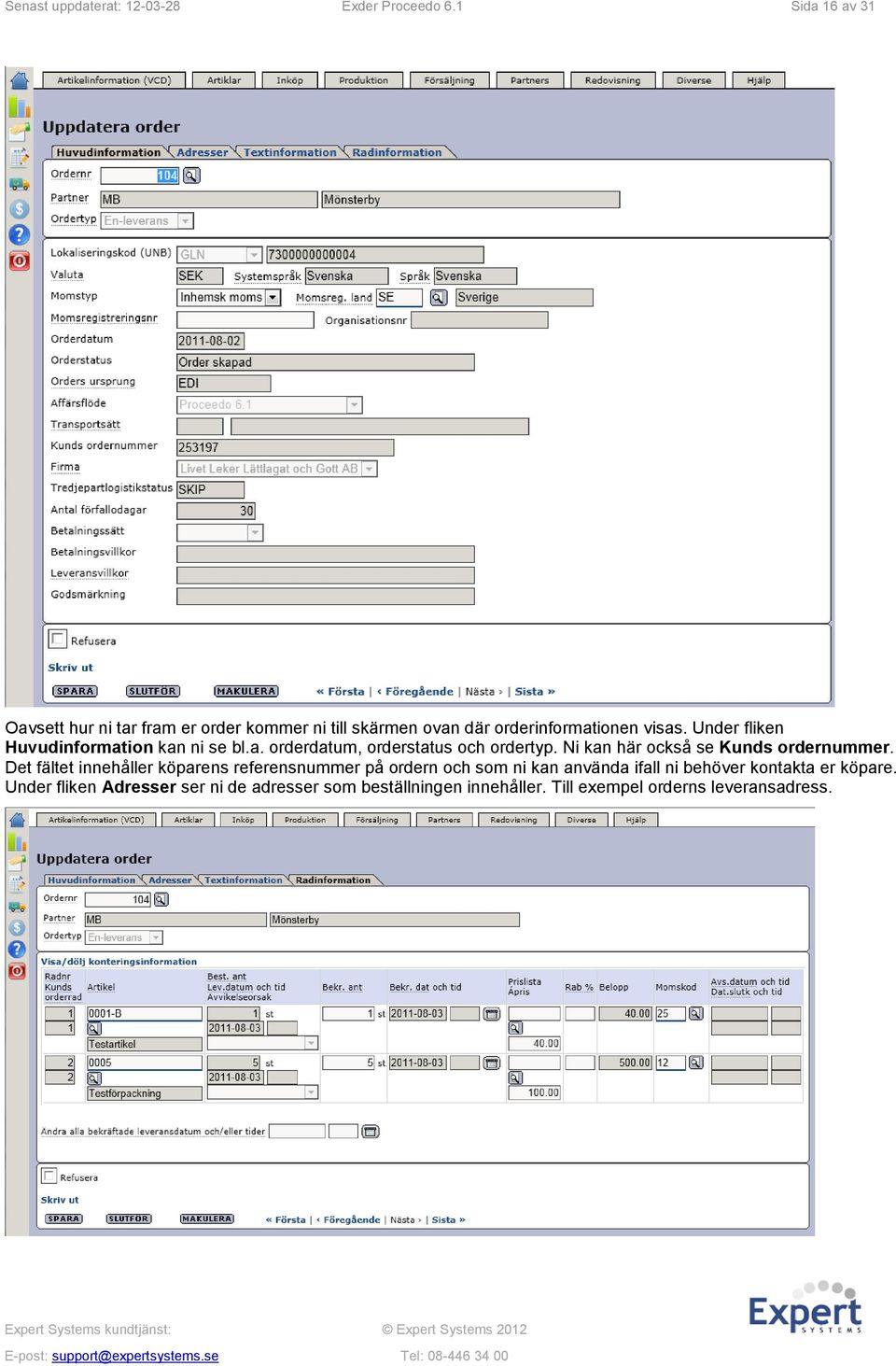Open the Inköp menu in Huvudinformation view
896x1366 pixels.
pyautogui.click(x=289, y=80)
